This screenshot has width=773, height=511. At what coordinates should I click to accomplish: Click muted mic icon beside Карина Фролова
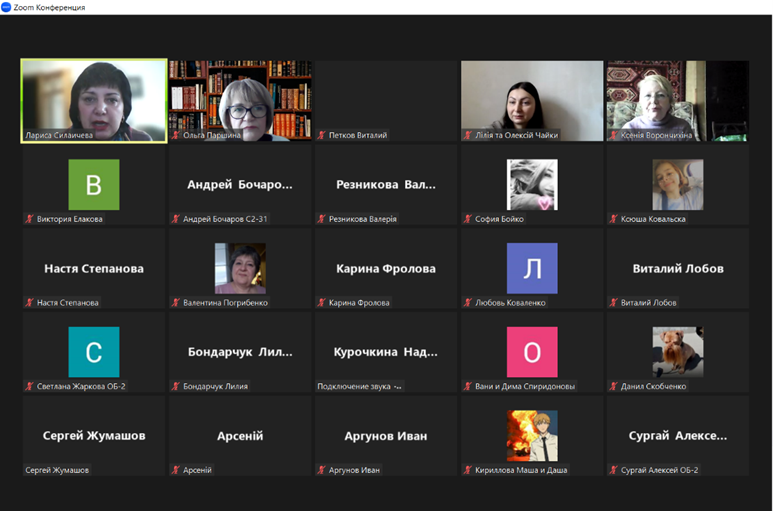coord(322,303)
